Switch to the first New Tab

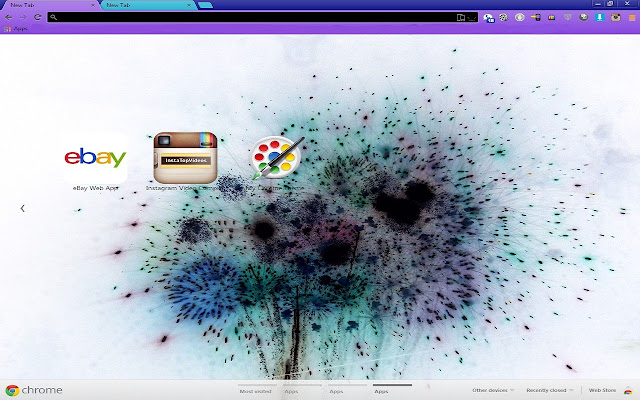click(49, 5)
